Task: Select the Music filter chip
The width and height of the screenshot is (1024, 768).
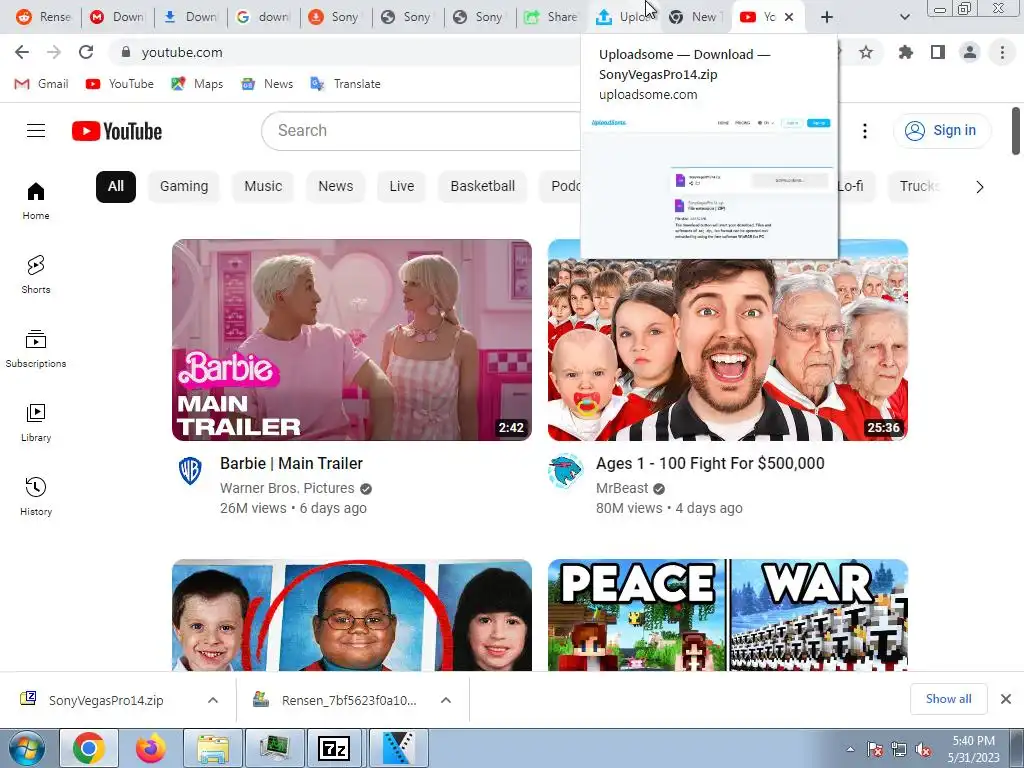Action: tap(263, 187)
